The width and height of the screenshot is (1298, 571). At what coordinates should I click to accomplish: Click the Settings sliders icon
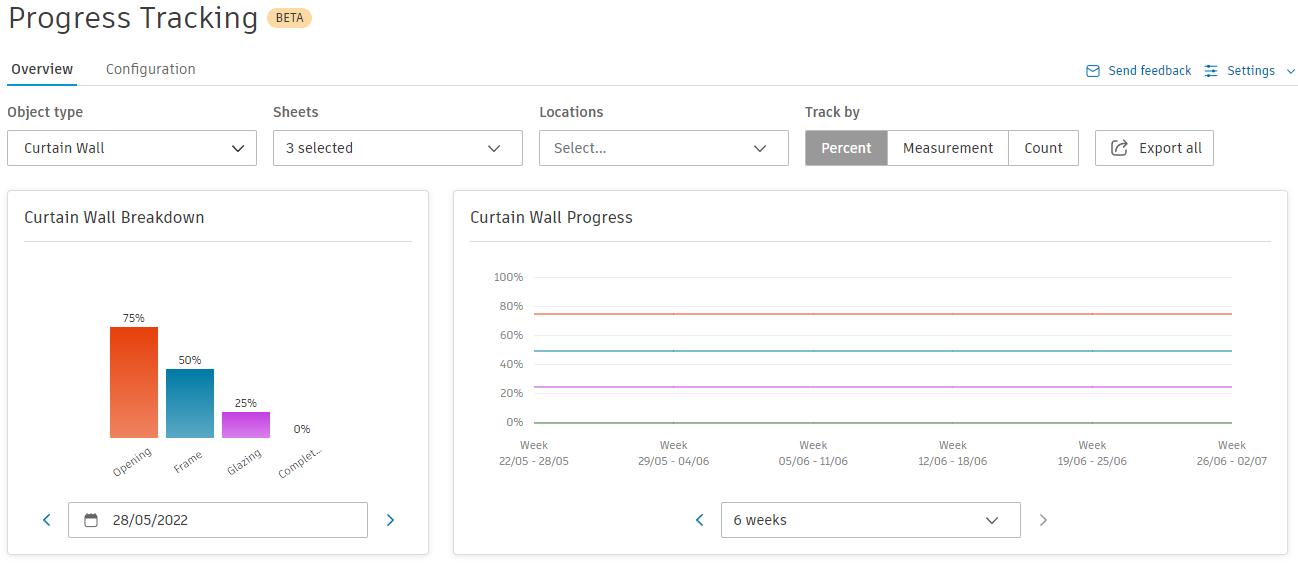coord(1211,71)
